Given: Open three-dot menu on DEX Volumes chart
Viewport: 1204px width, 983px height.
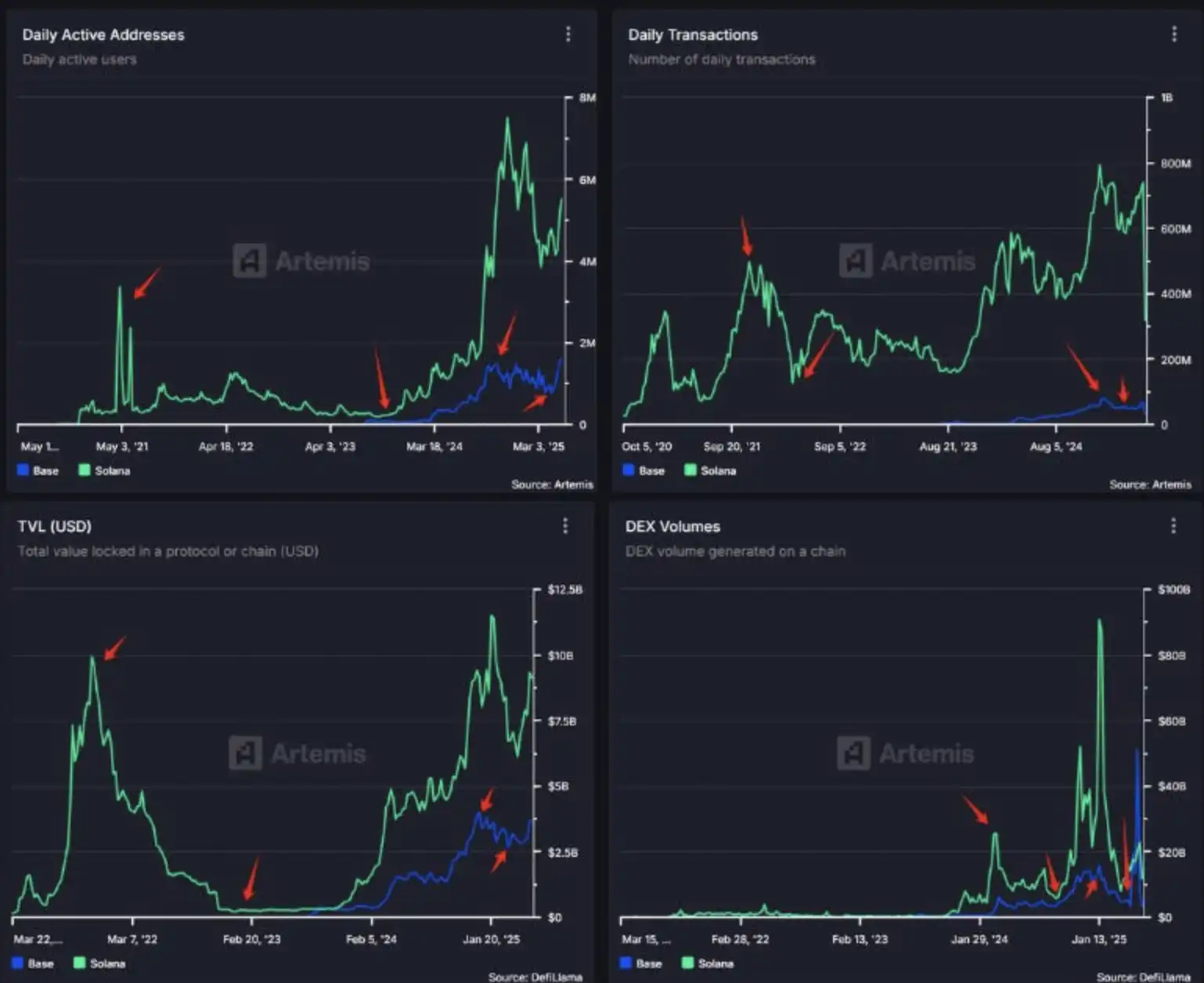Looking at the screenshot, I should point(1173,526).
